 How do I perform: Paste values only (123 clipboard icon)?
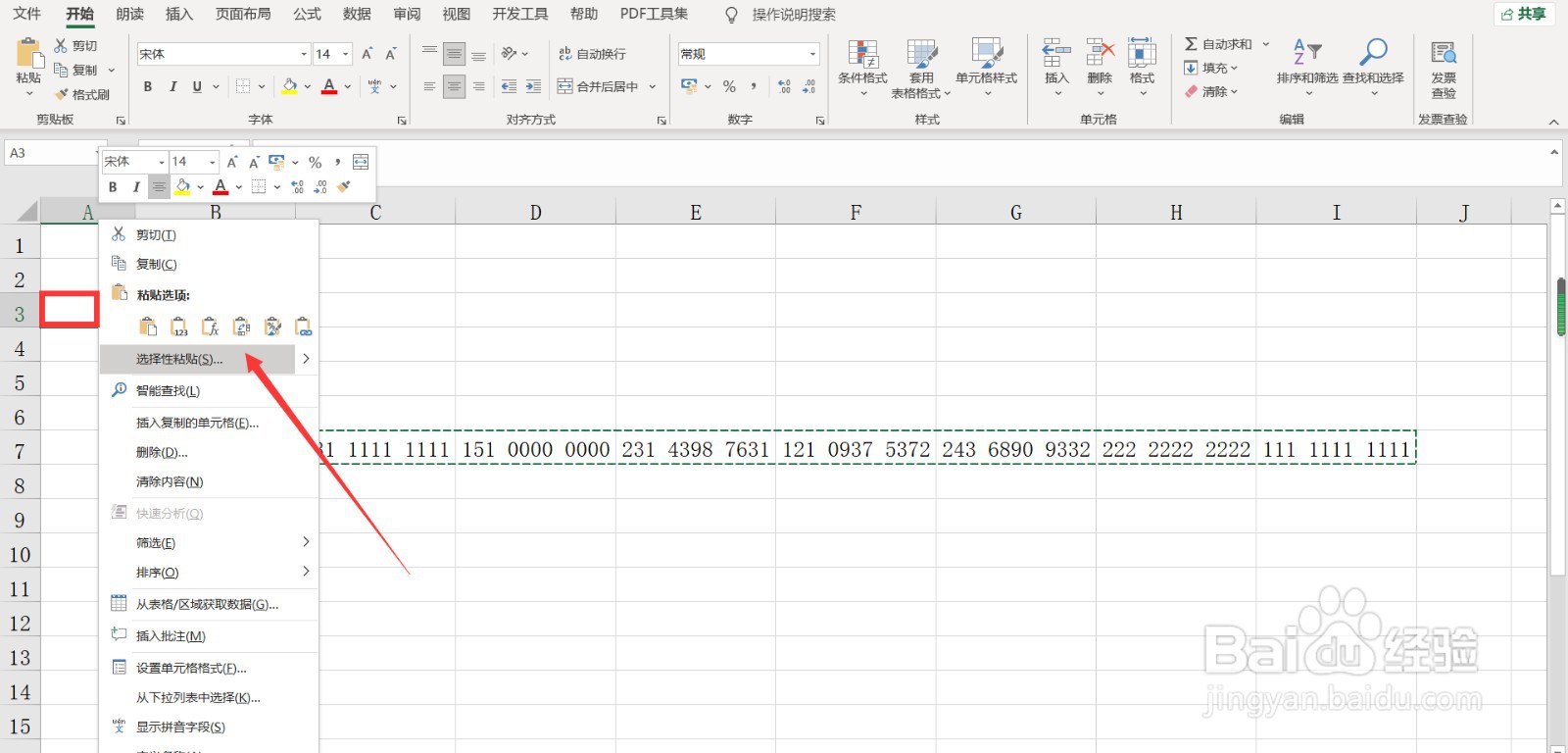[179, 326]
